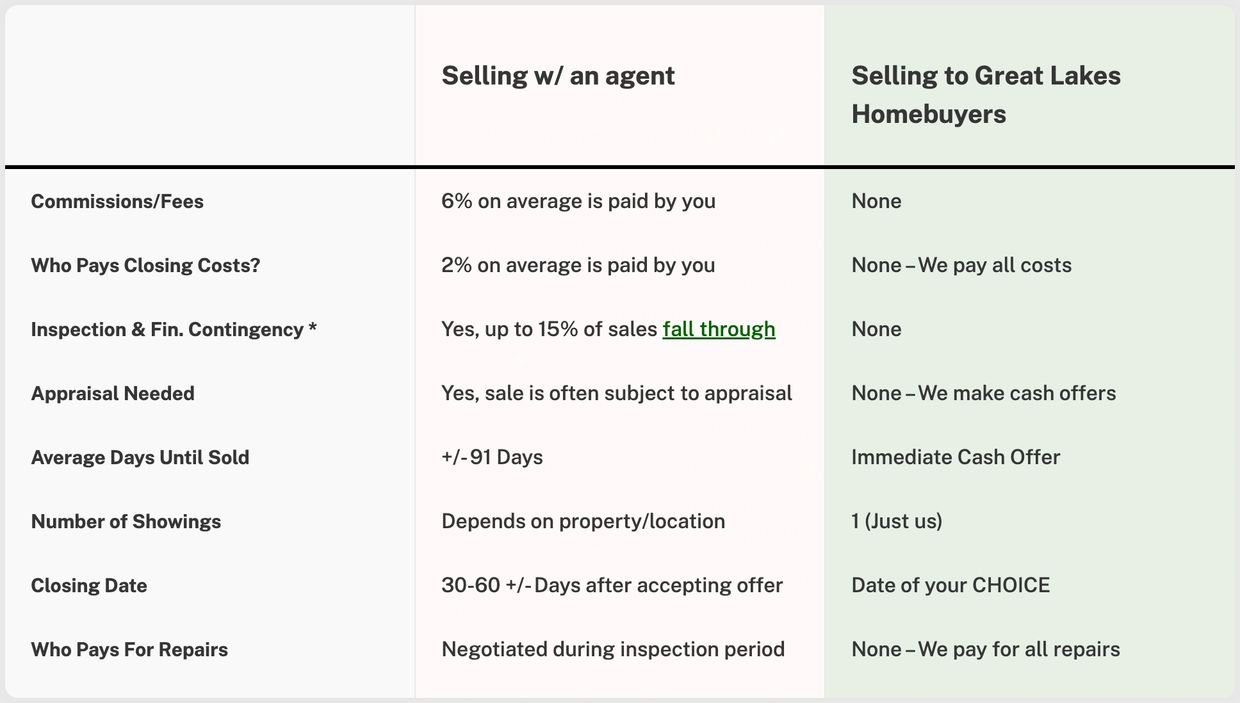
Task: Click the "Closing Date" row label
Action: 89,585
